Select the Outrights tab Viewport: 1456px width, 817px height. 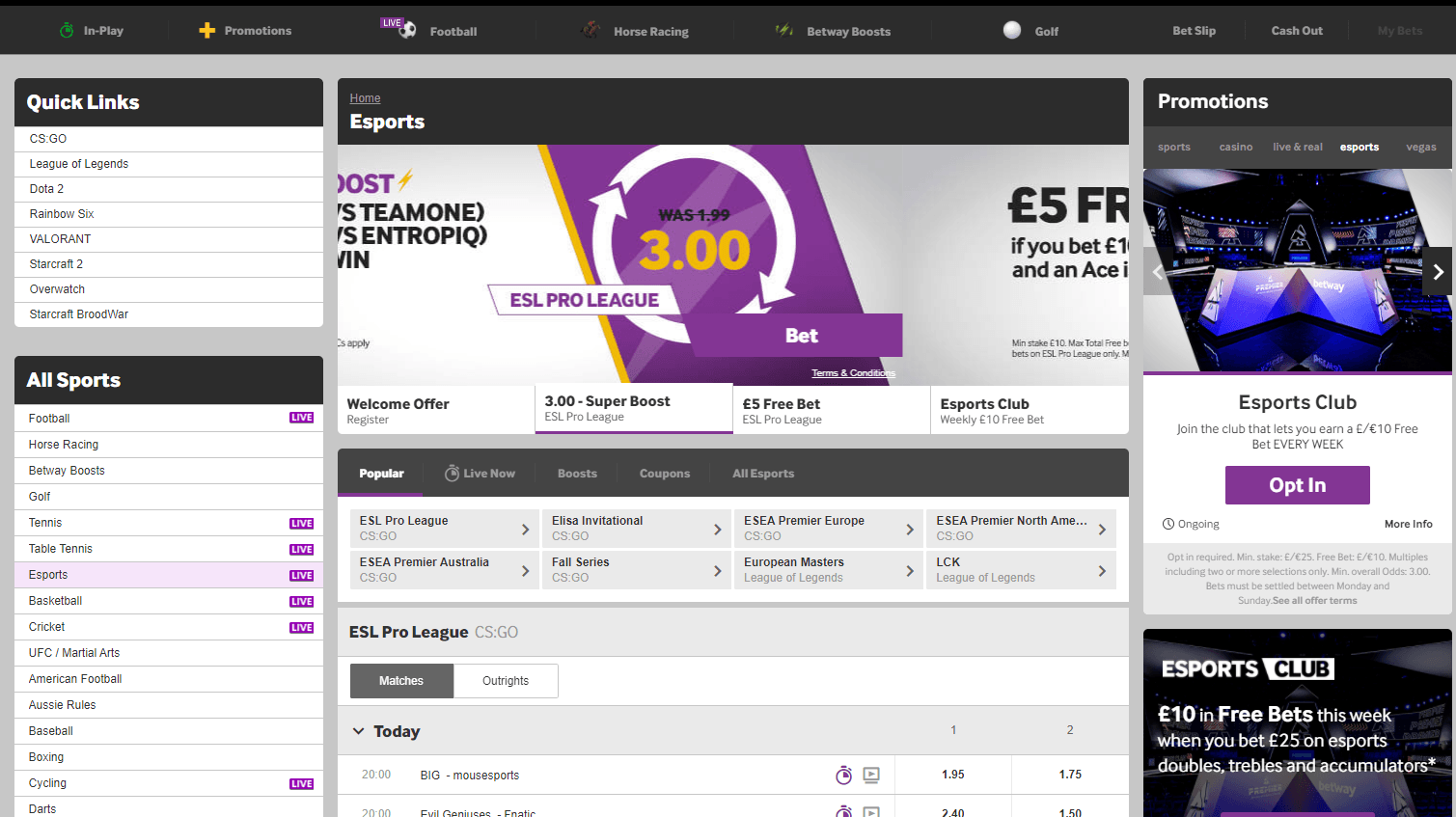(506, 681)
